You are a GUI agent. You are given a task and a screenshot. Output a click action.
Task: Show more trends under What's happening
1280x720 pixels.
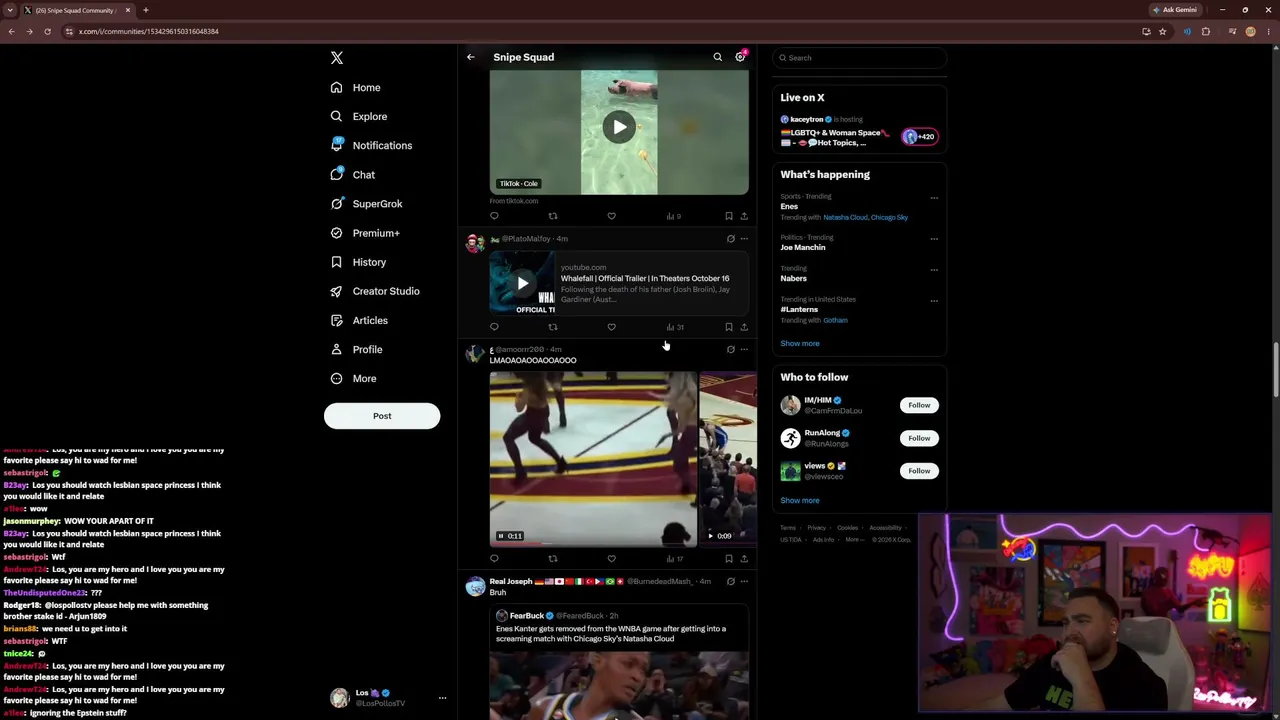tap(800, 344)
